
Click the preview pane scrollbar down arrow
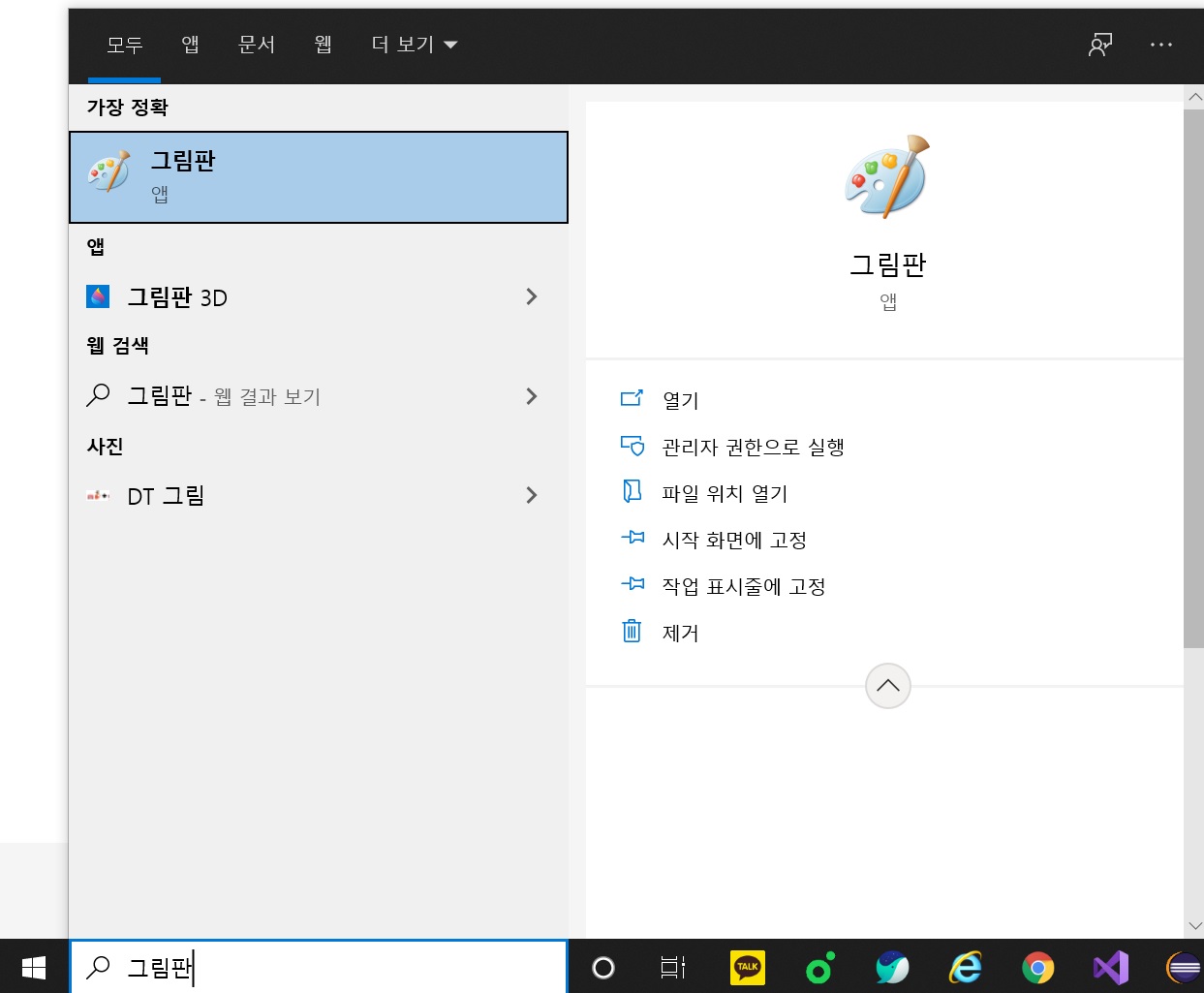click(x=1194, y=927)
